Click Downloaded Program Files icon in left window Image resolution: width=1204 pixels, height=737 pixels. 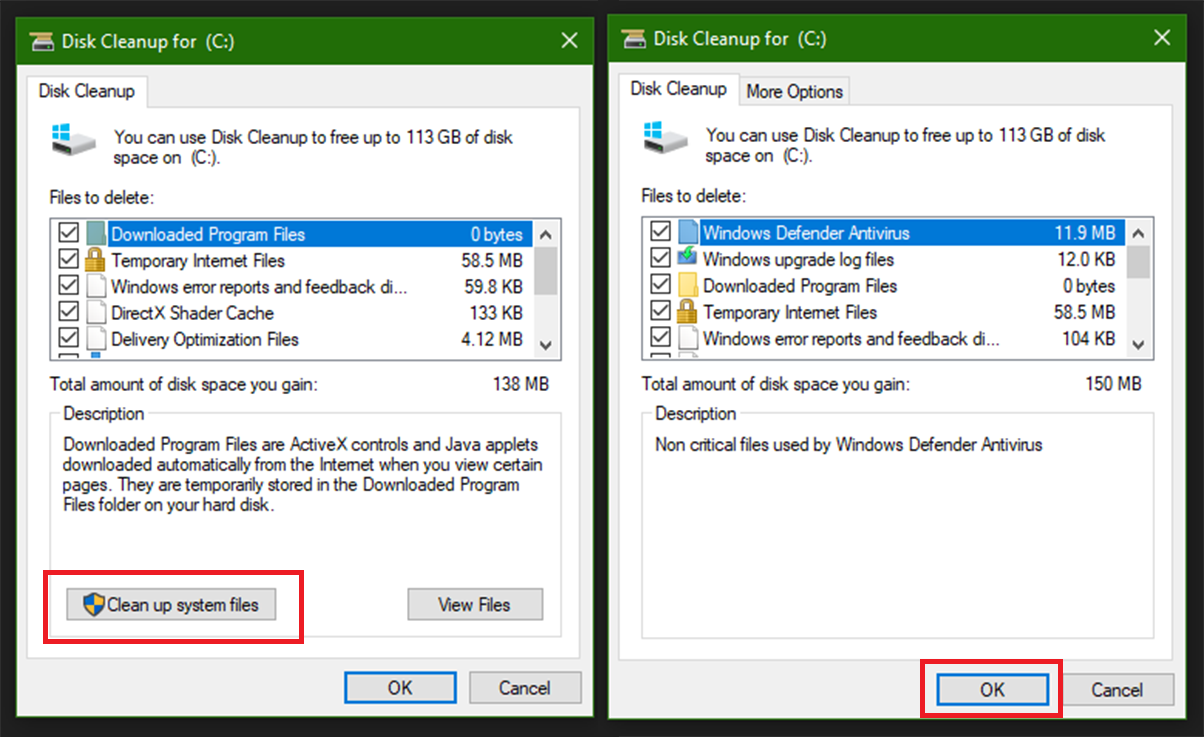coord(95,235)
